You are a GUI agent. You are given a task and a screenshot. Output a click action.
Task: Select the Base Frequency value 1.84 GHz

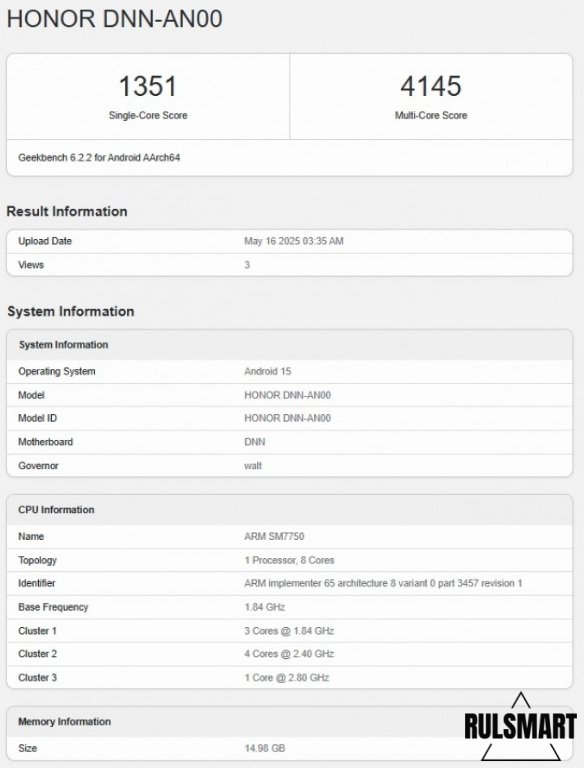[x=265, y=607]
